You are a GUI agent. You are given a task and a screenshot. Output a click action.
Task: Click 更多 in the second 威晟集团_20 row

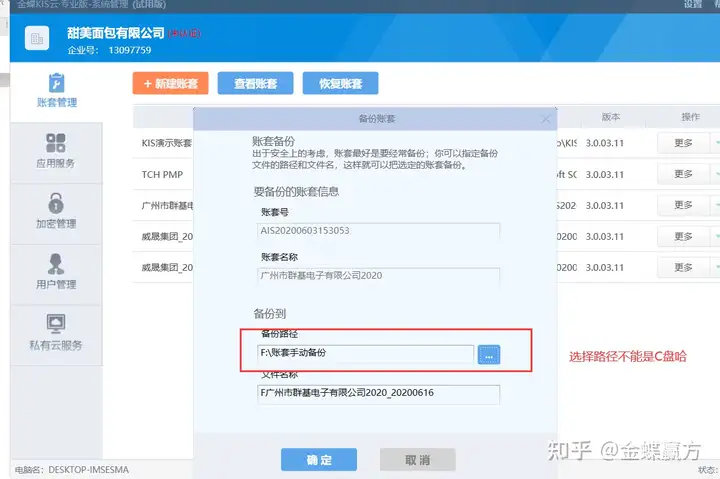(x=683, y=267)
